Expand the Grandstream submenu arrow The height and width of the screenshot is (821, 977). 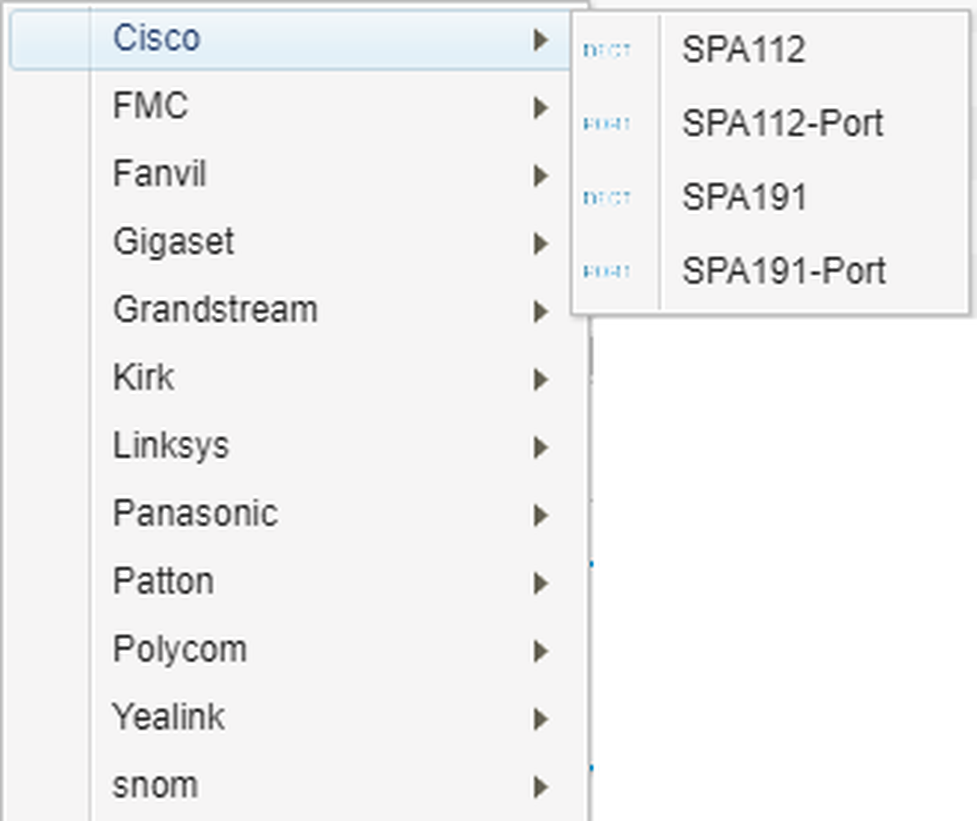[541, 311]
